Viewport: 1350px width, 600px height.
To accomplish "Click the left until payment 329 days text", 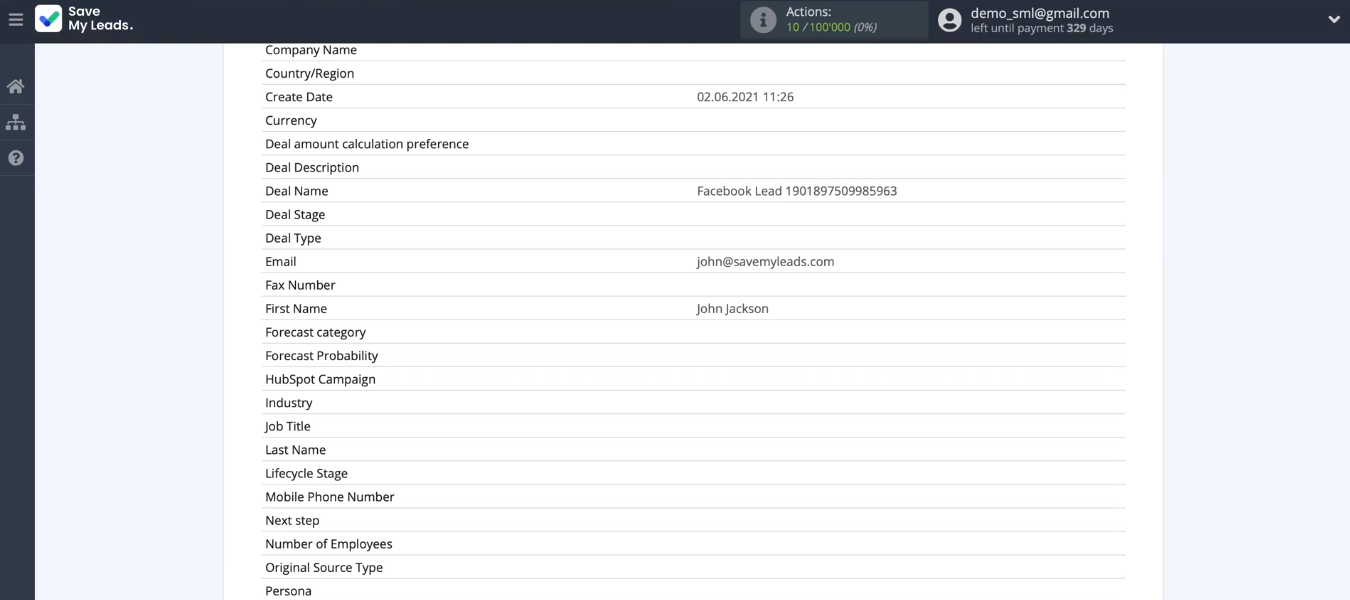I will pyautogui.click(x=1042, y=28).
